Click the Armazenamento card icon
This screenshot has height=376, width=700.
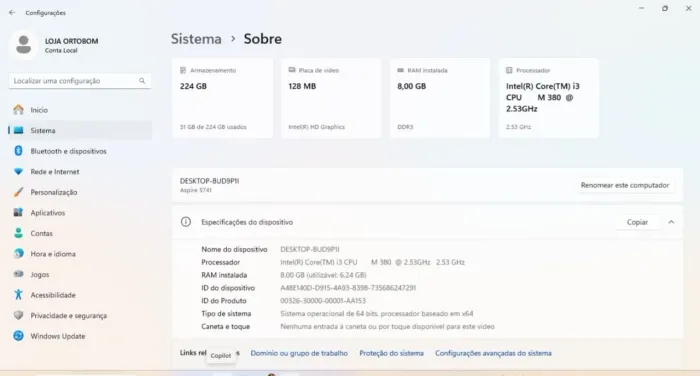(x=183, y=70)
